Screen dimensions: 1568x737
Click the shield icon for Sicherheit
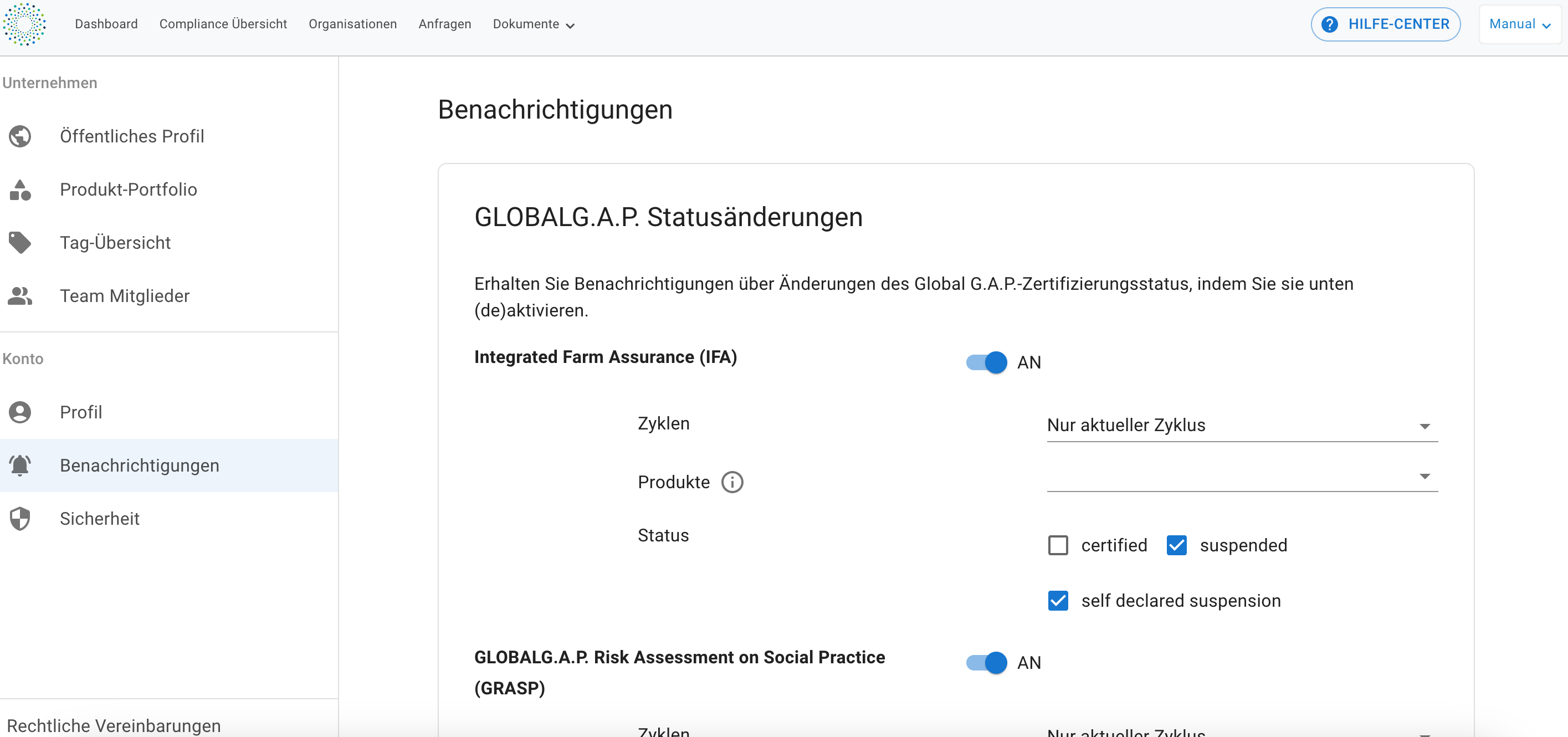point(20,519)
